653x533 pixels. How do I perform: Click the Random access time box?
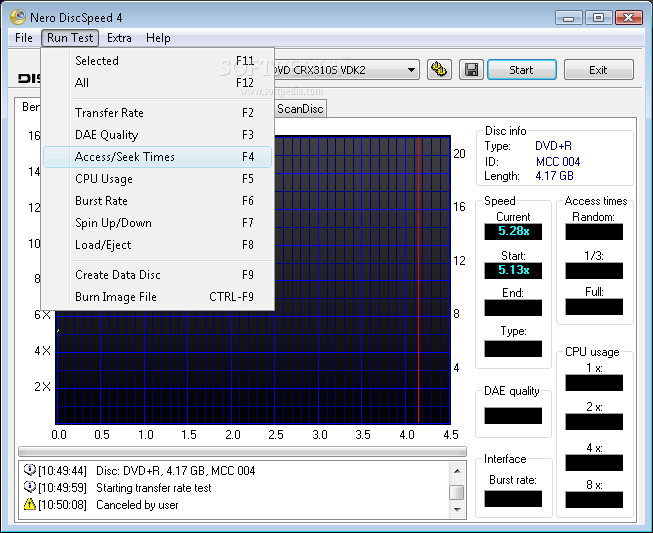tap(594, 232)
